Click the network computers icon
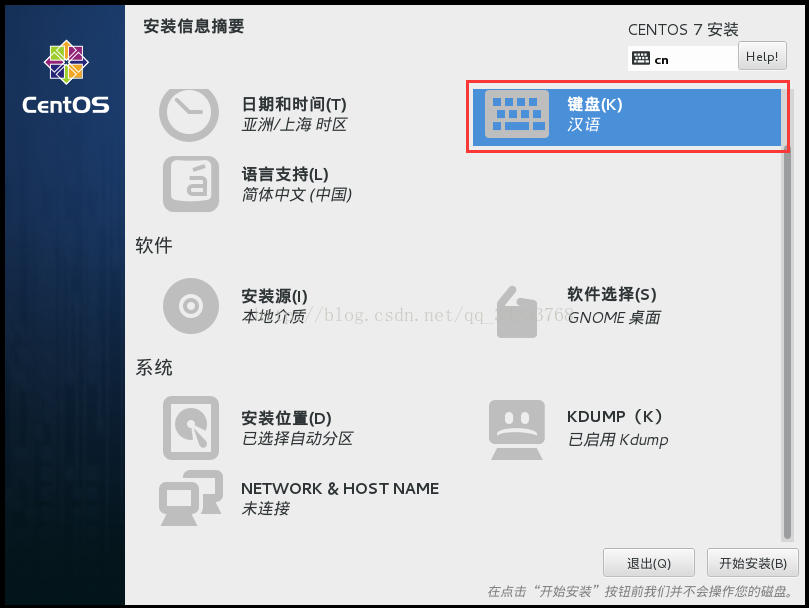This screenshot has height=608, width=809. tap(191, 498)
